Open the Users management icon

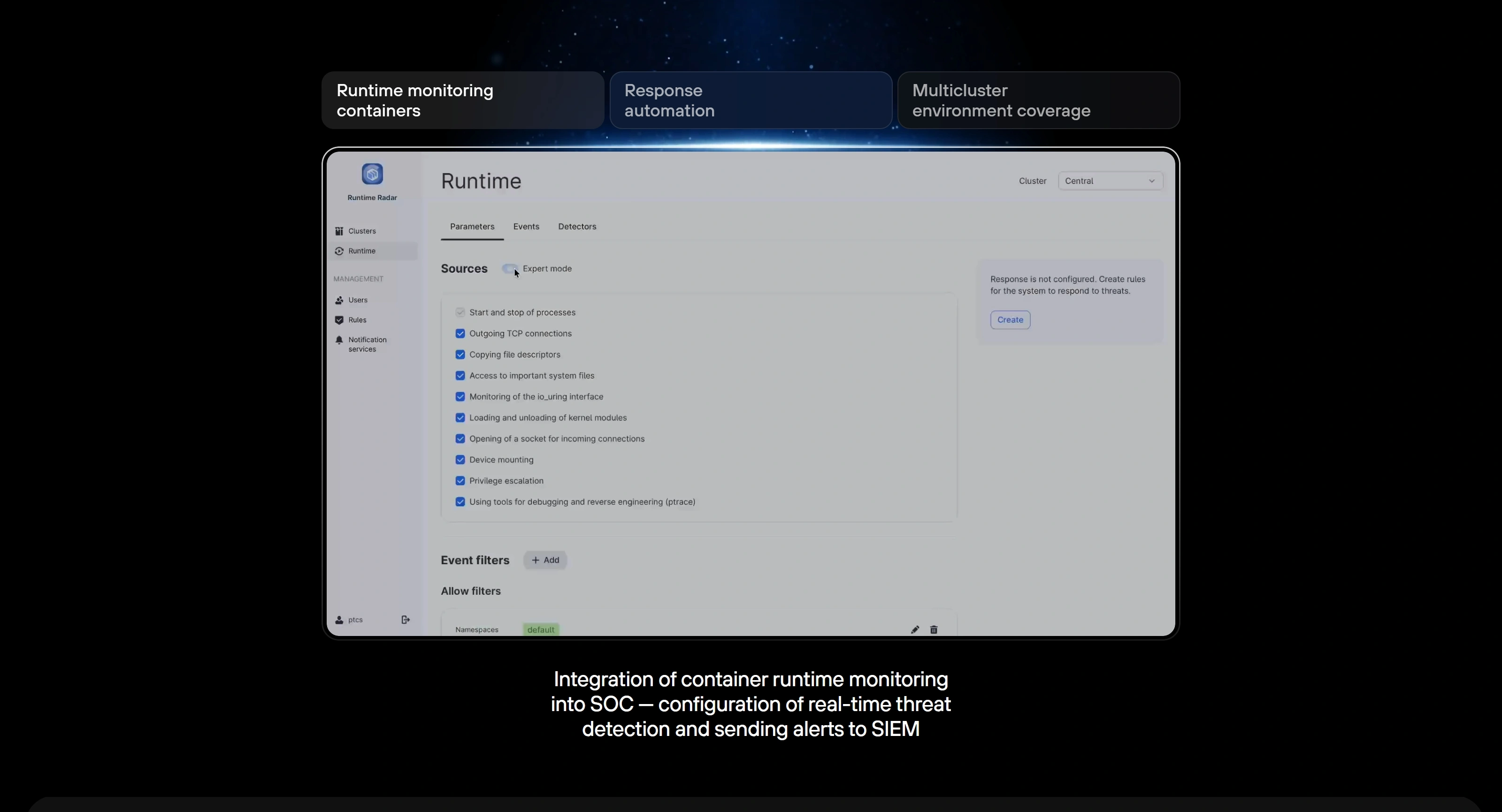click(x=339, y=300)
